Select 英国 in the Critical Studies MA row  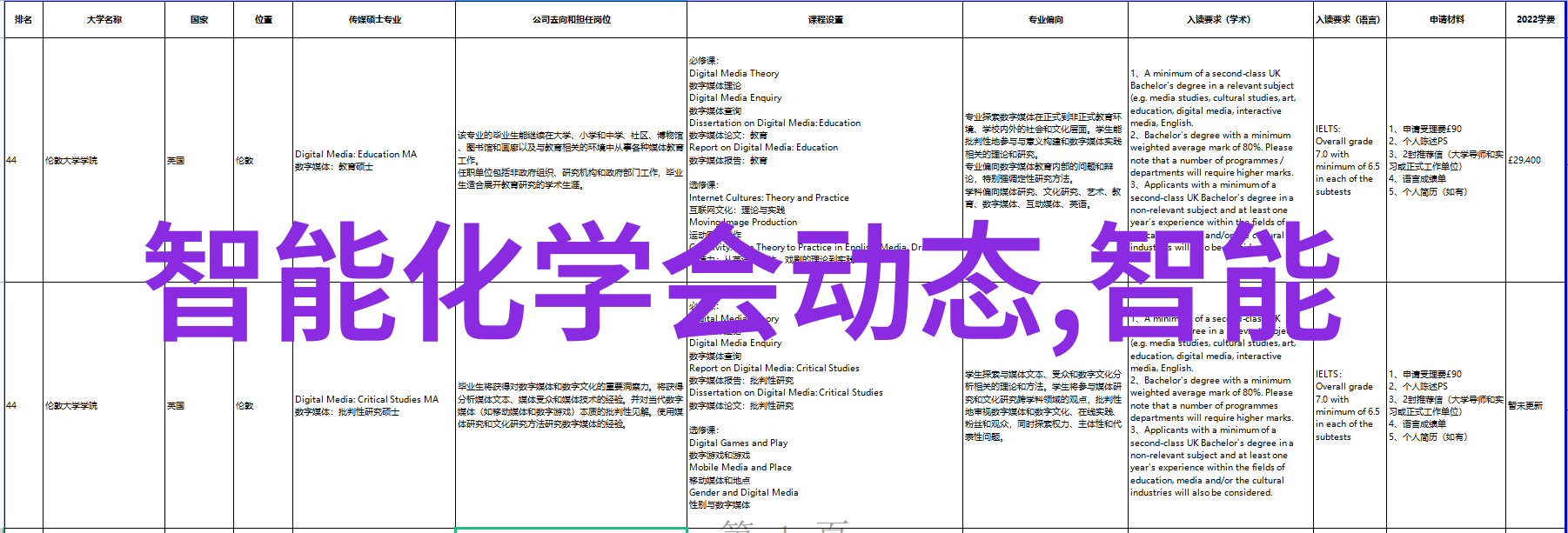point(199,405)
